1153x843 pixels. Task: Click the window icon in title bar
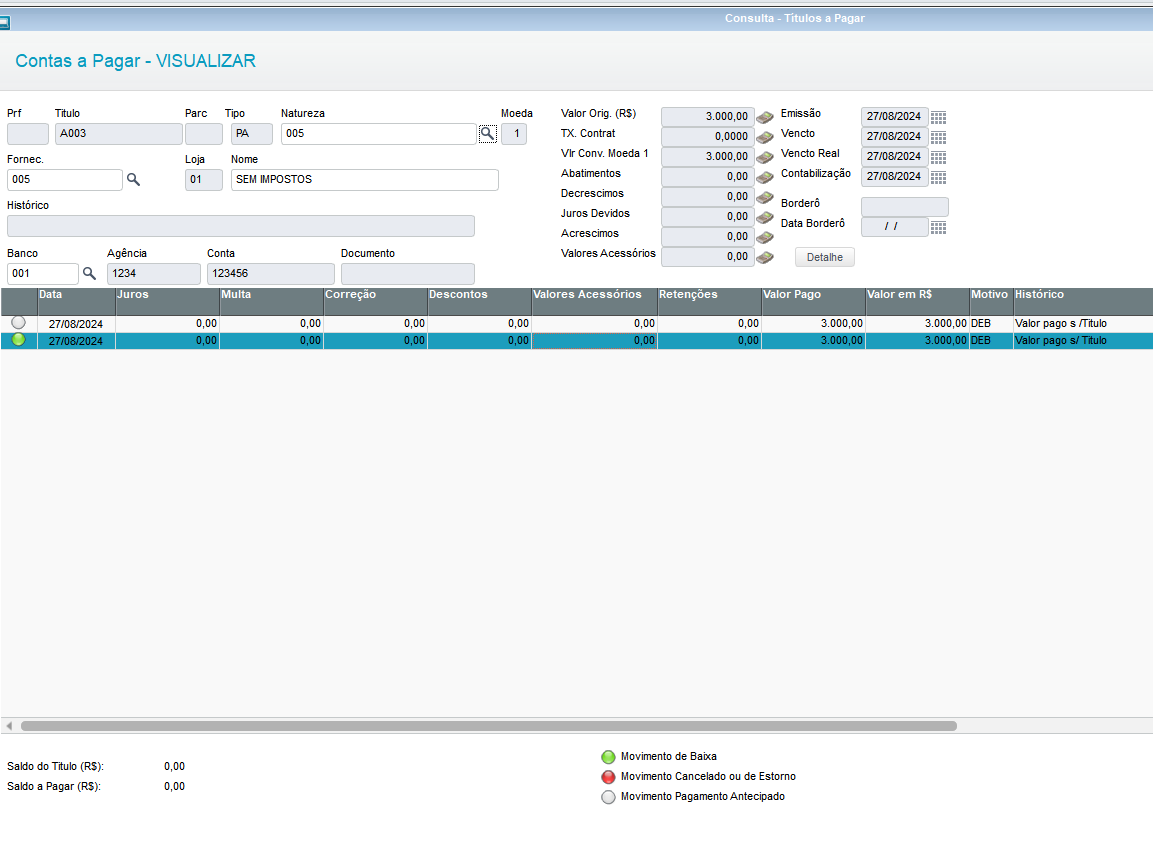coord(4,23)
